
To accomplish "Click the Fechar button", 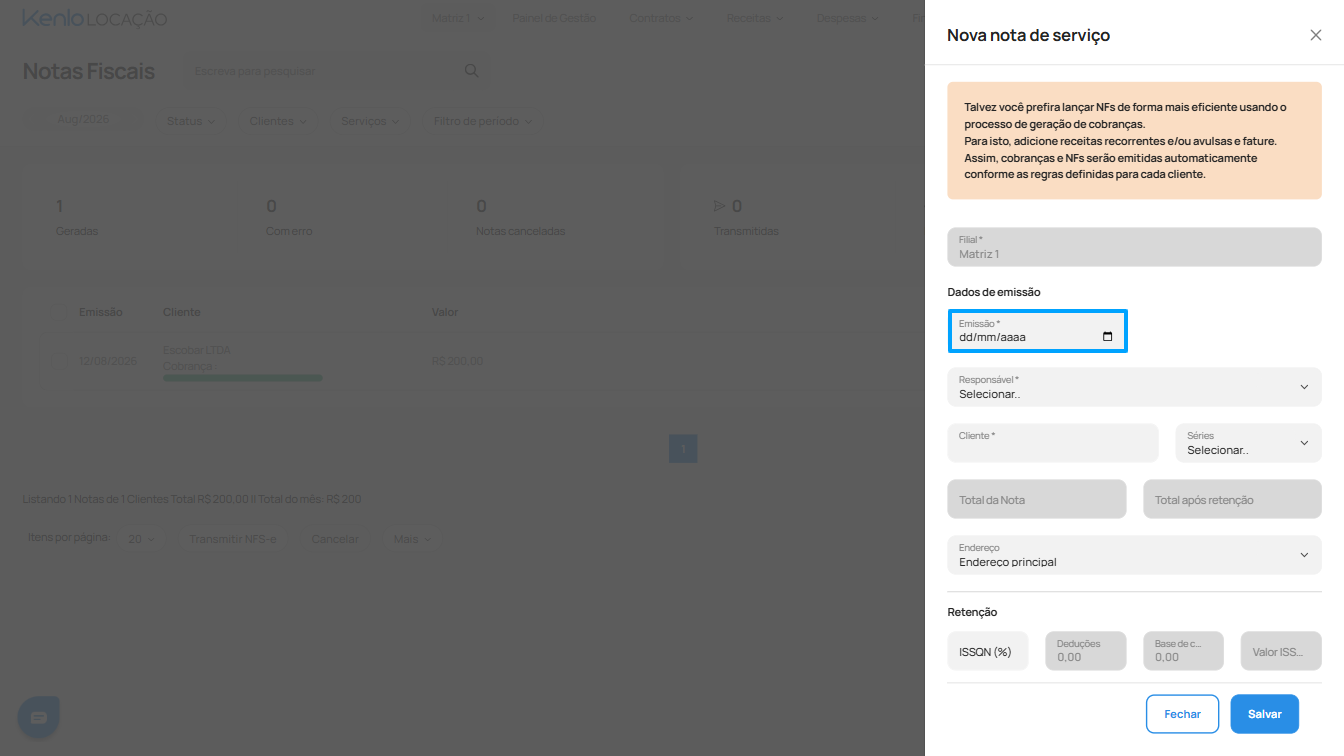I will tap(1183, 714).
